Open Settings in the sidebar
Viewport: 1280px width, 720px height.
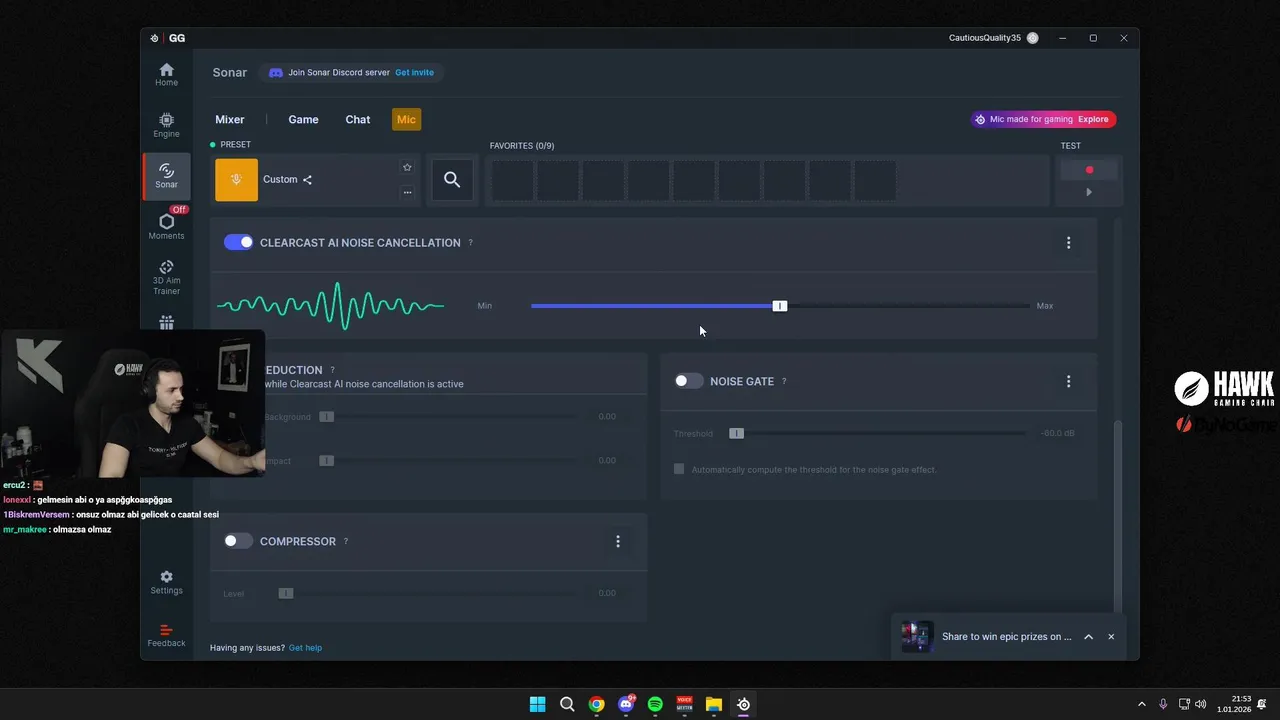[x=166, y=582]
